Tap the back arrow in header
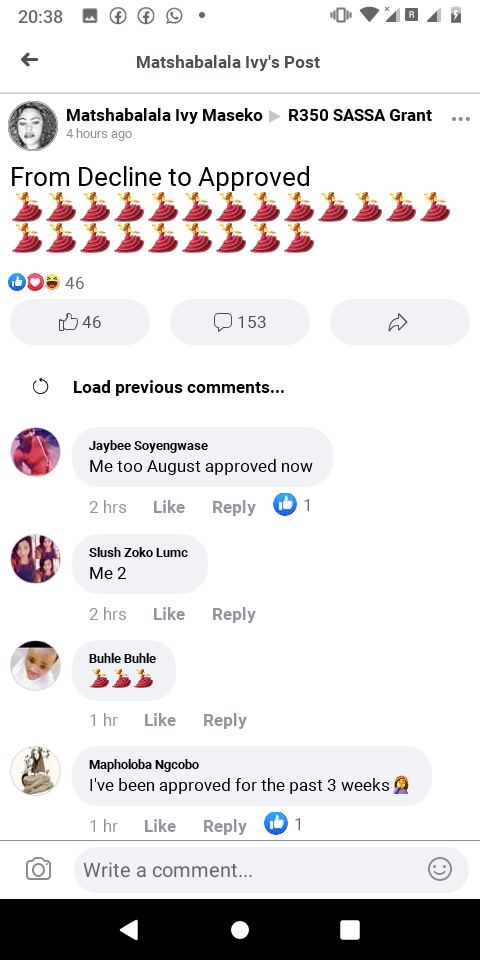This screenshot has height=960, width=480. tap(29, 59)
